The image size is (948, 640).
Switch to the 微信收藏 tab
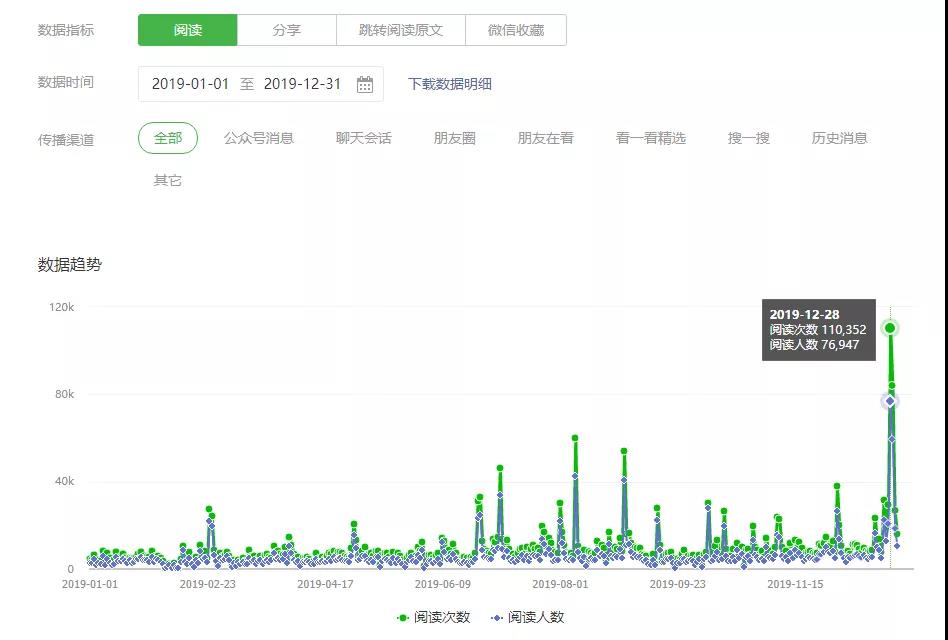pos(516,30)
